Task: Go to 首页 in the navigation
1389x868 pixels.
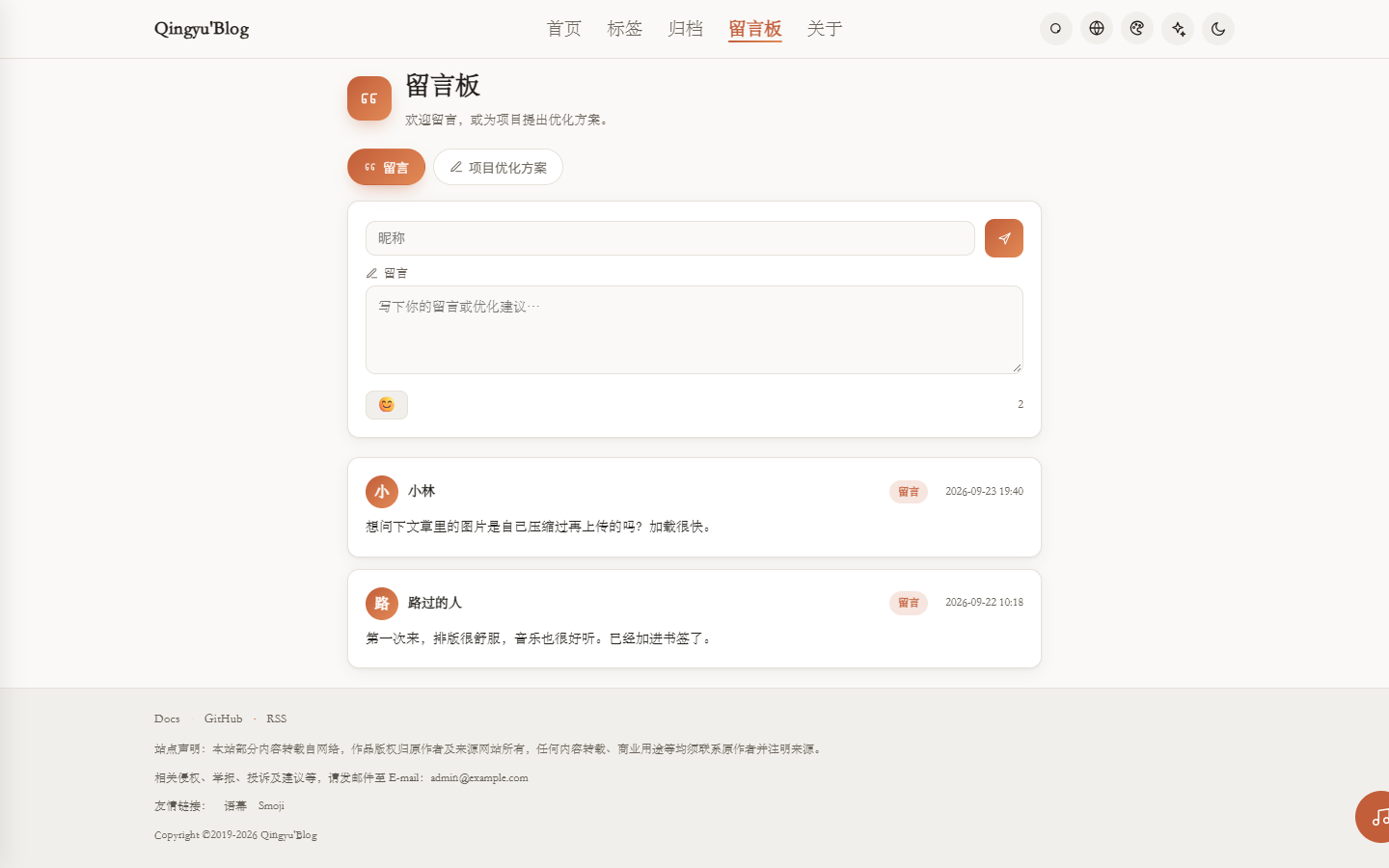Action: click(x=564, y=29)
